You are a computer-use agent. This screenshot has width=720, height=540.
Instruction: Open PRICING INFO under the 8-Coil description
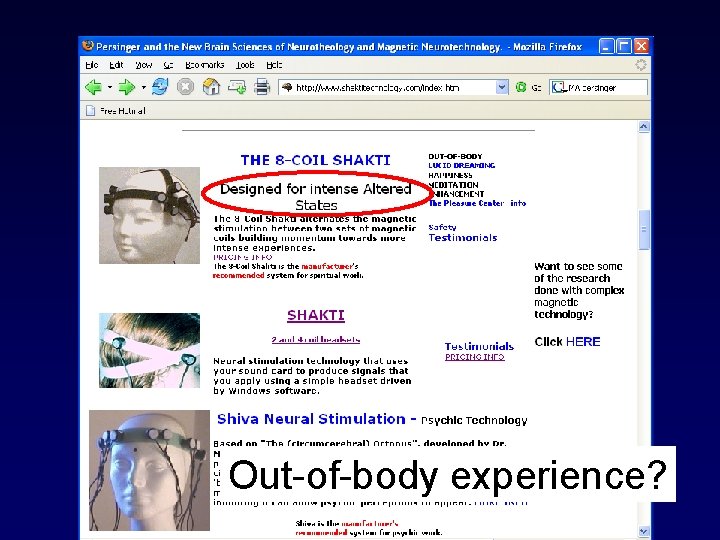(x=242, y=257)
